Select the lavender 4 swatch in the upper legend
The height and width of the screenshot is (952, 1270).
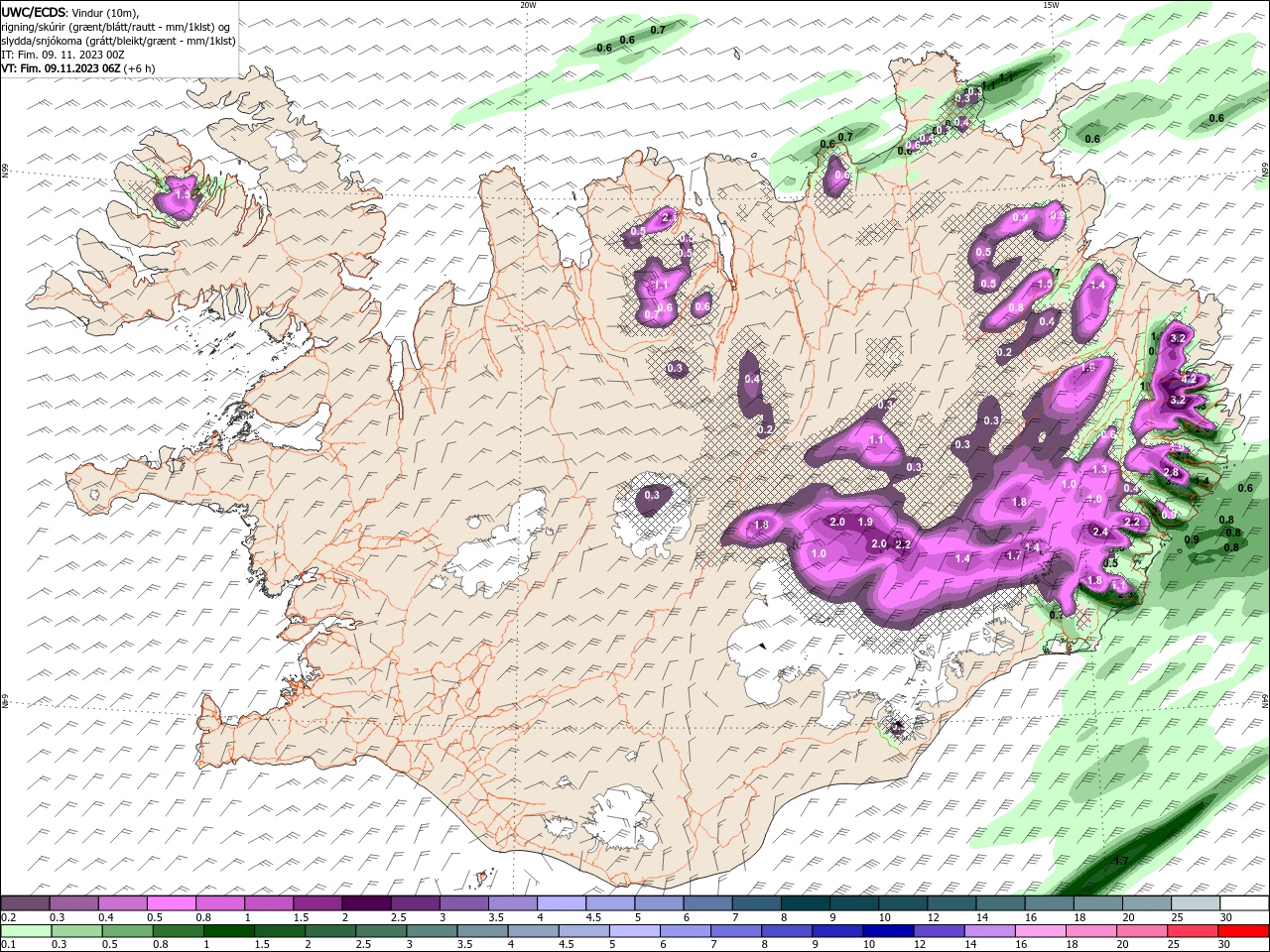click(561, 903)
